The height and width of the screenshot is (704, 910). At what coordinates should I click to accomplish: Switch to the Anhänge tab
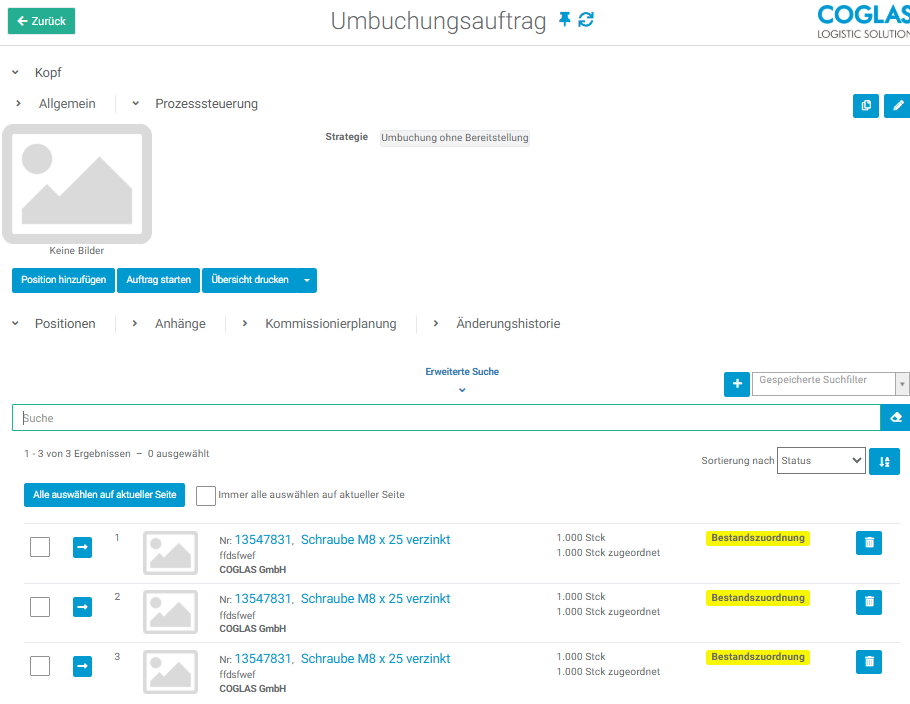tap(180, 324)
